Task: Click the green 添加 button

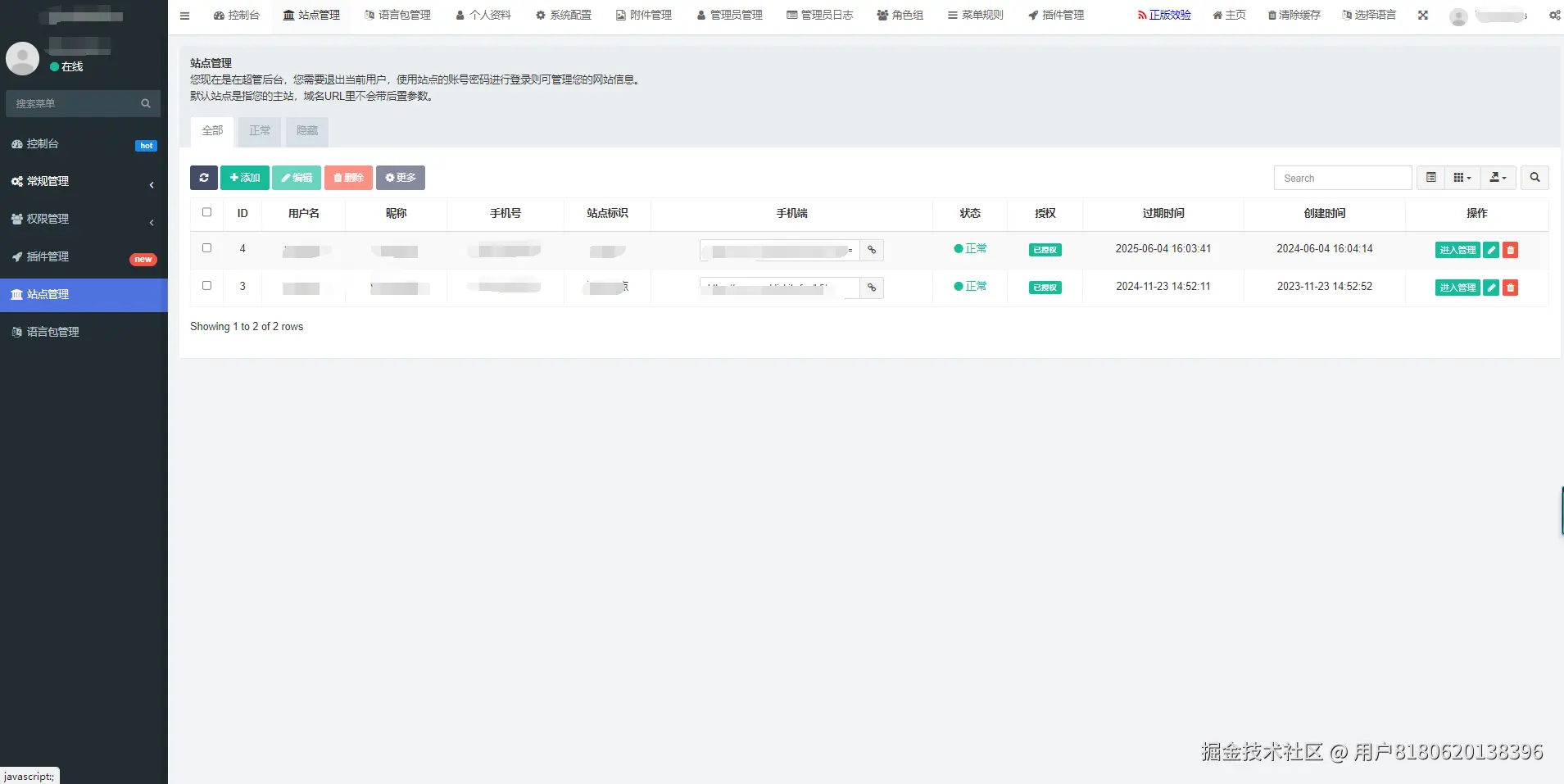Action: (x=245, y=178)
